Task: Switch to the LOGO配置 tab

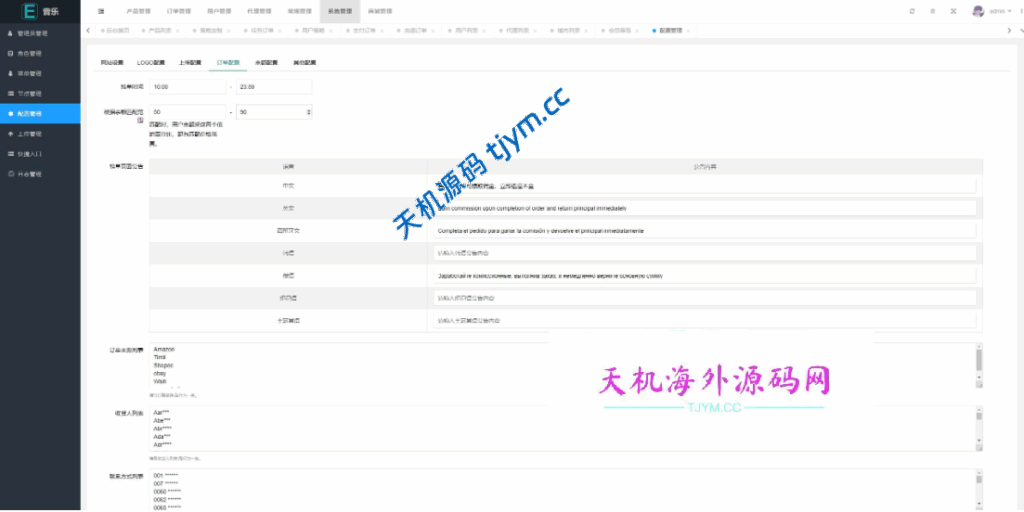Action: coord(151,62)
